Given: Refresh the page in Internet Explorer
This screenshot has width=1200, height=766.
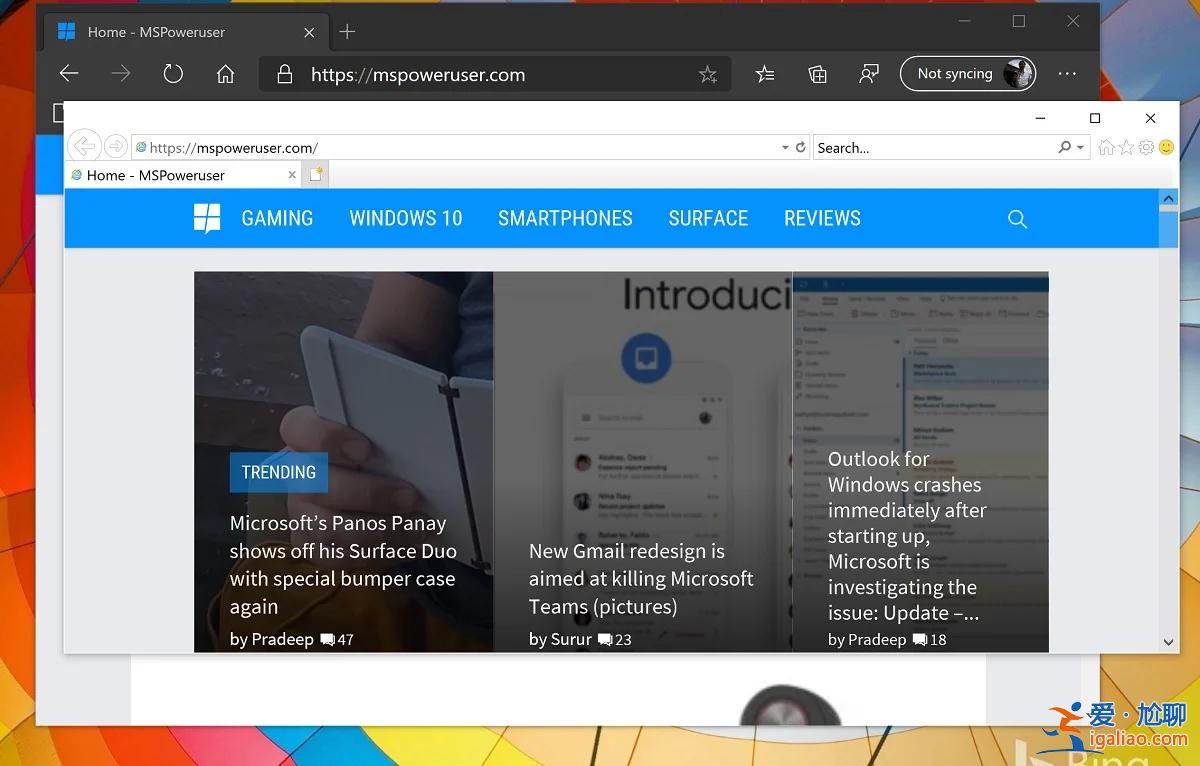Looking at the screenshot, I should coord(800,146).
